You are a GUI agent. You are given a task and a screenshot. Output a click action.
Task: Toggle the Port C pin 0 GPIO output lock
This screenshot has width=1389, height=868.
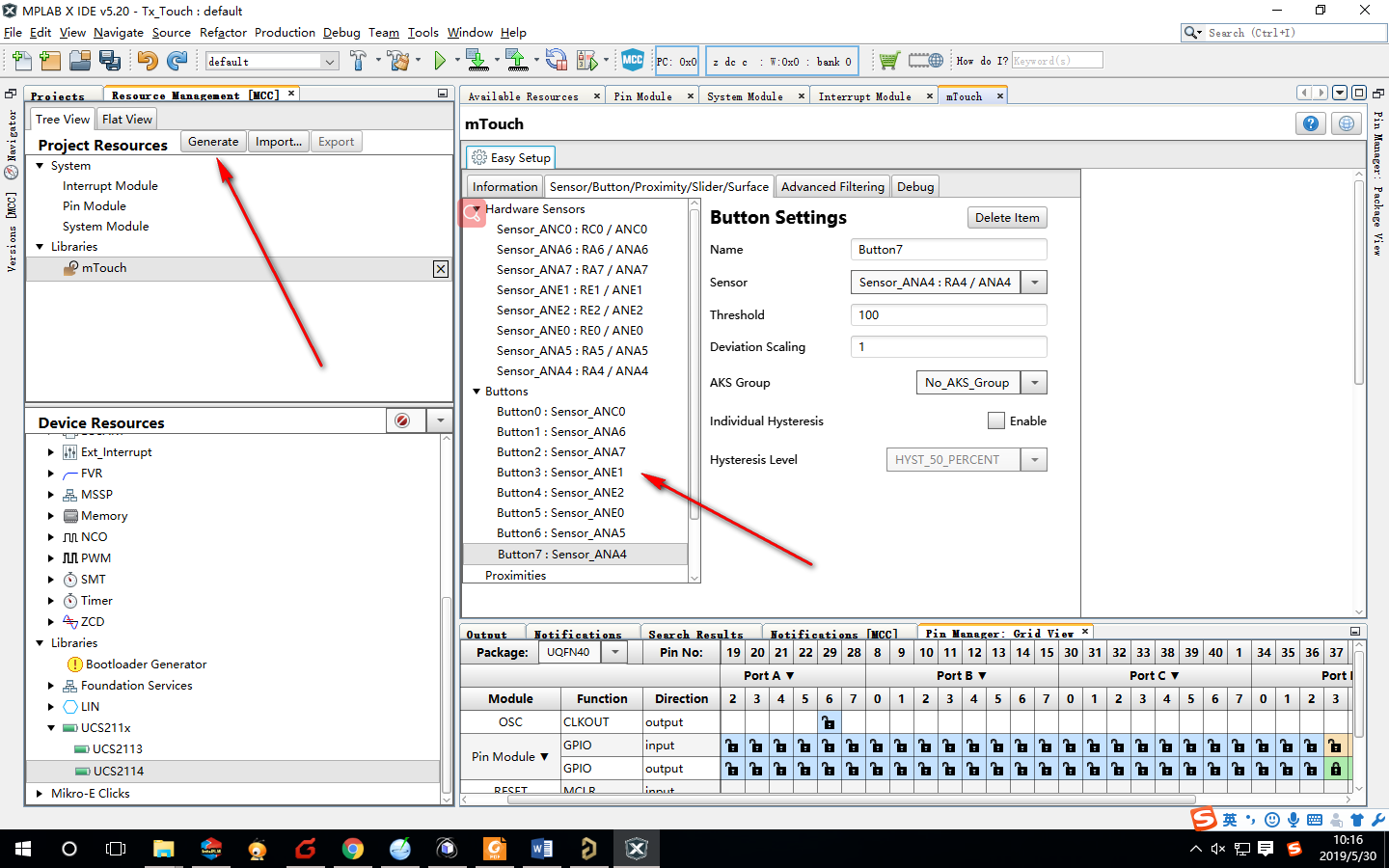tap(1070, 769)
